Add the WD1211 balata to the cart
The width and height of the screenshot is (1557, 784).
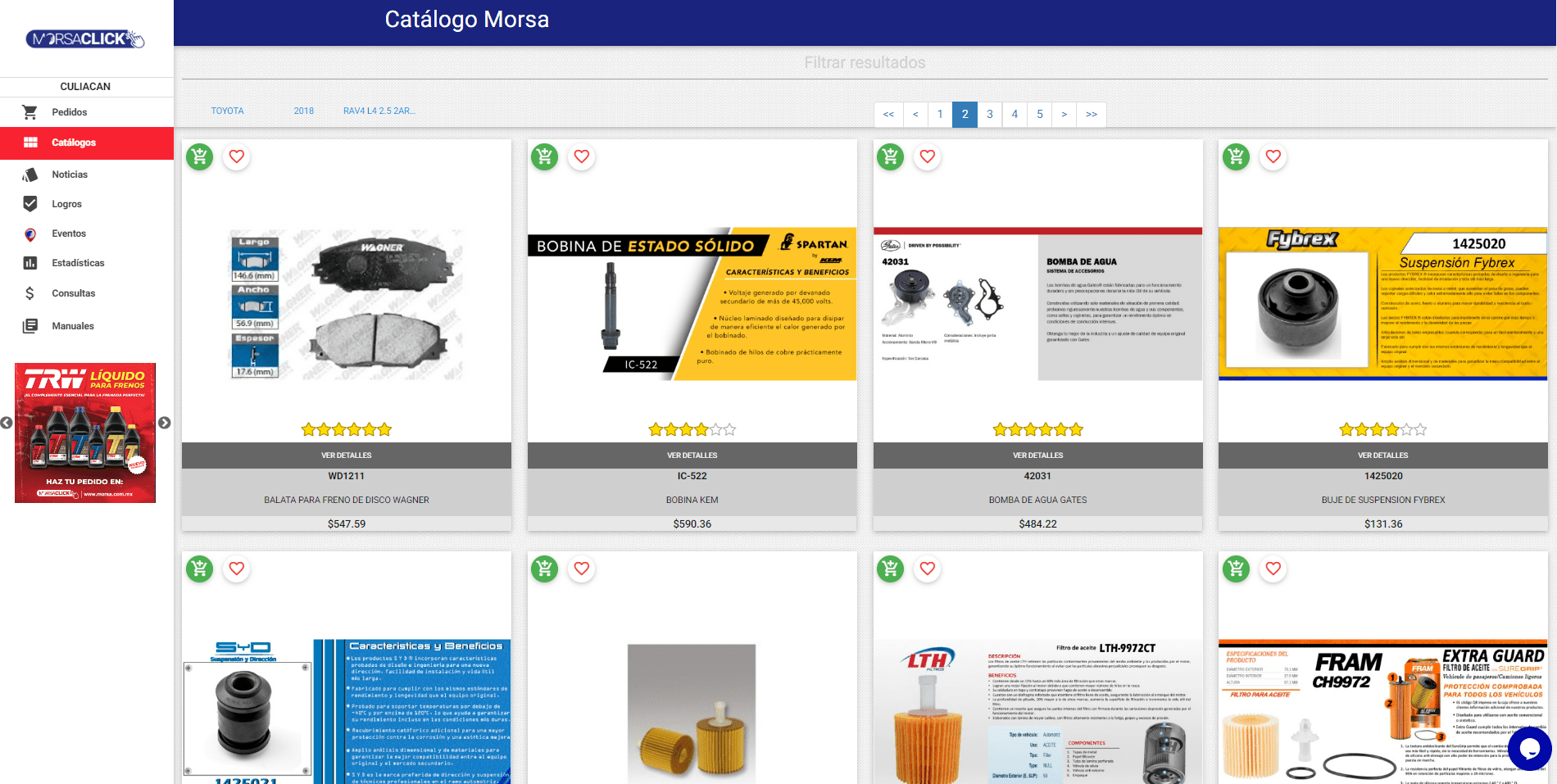198,156
